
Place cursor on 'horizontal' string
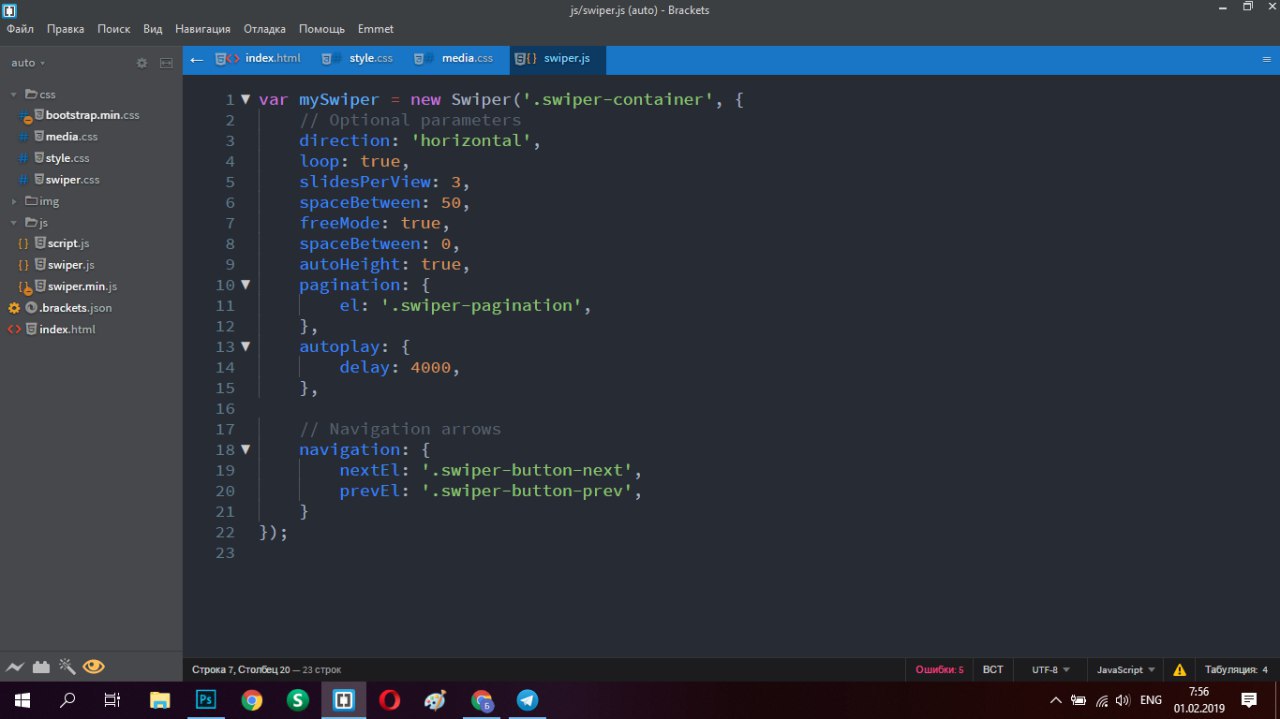(470, 140)
